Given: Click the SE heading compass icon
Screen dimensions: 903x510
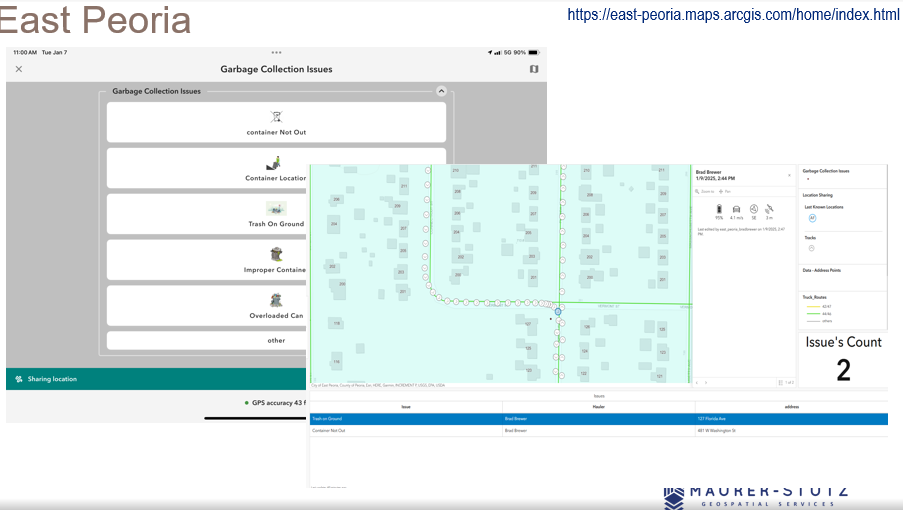Looking at the screenshot, I should click(x=754, y=209).
